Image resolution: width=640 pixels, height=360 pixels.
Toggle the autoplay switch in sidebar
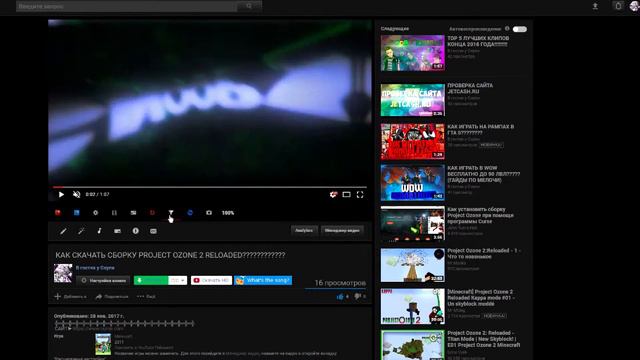(x=520, y=29)
